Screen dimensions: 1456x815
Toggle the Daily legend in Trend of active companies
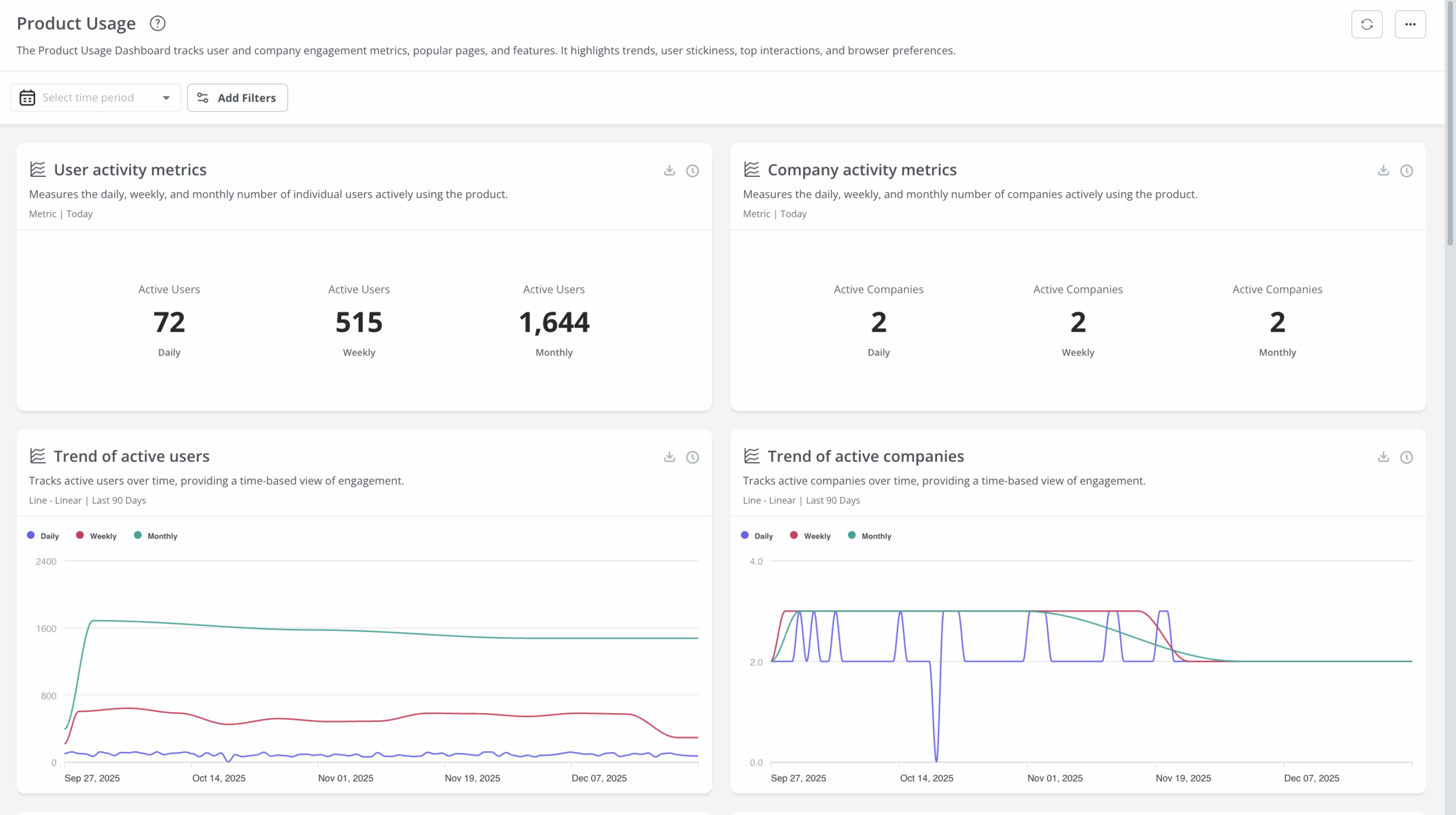click(756, 535)
